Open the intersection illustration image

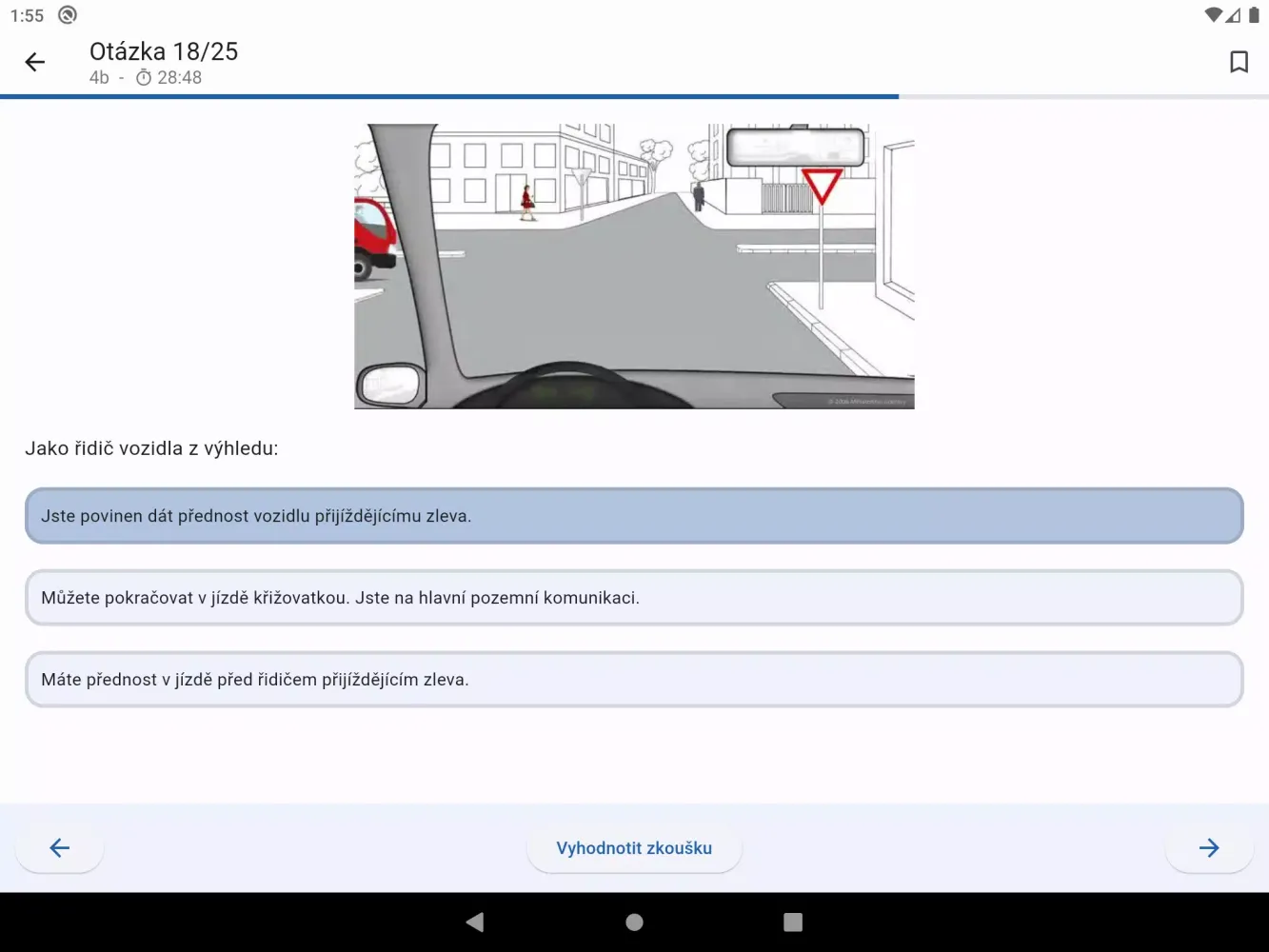[634, 267]
